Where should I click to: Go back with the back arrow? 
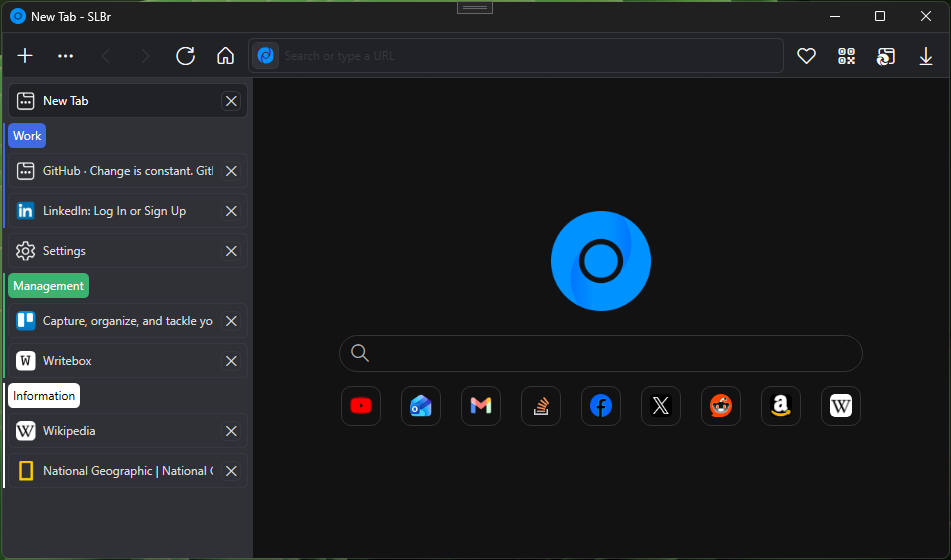[106, 56]
